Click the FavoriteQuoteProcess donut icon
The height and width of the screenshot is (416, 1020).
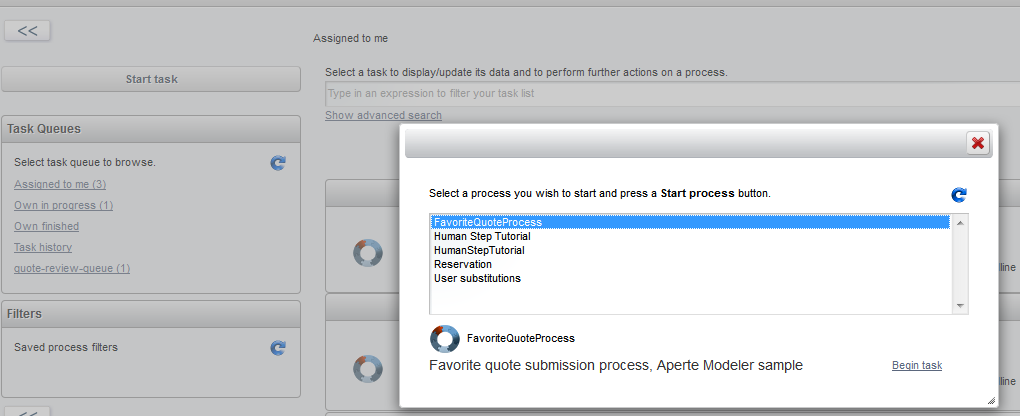tap(444, 339)
